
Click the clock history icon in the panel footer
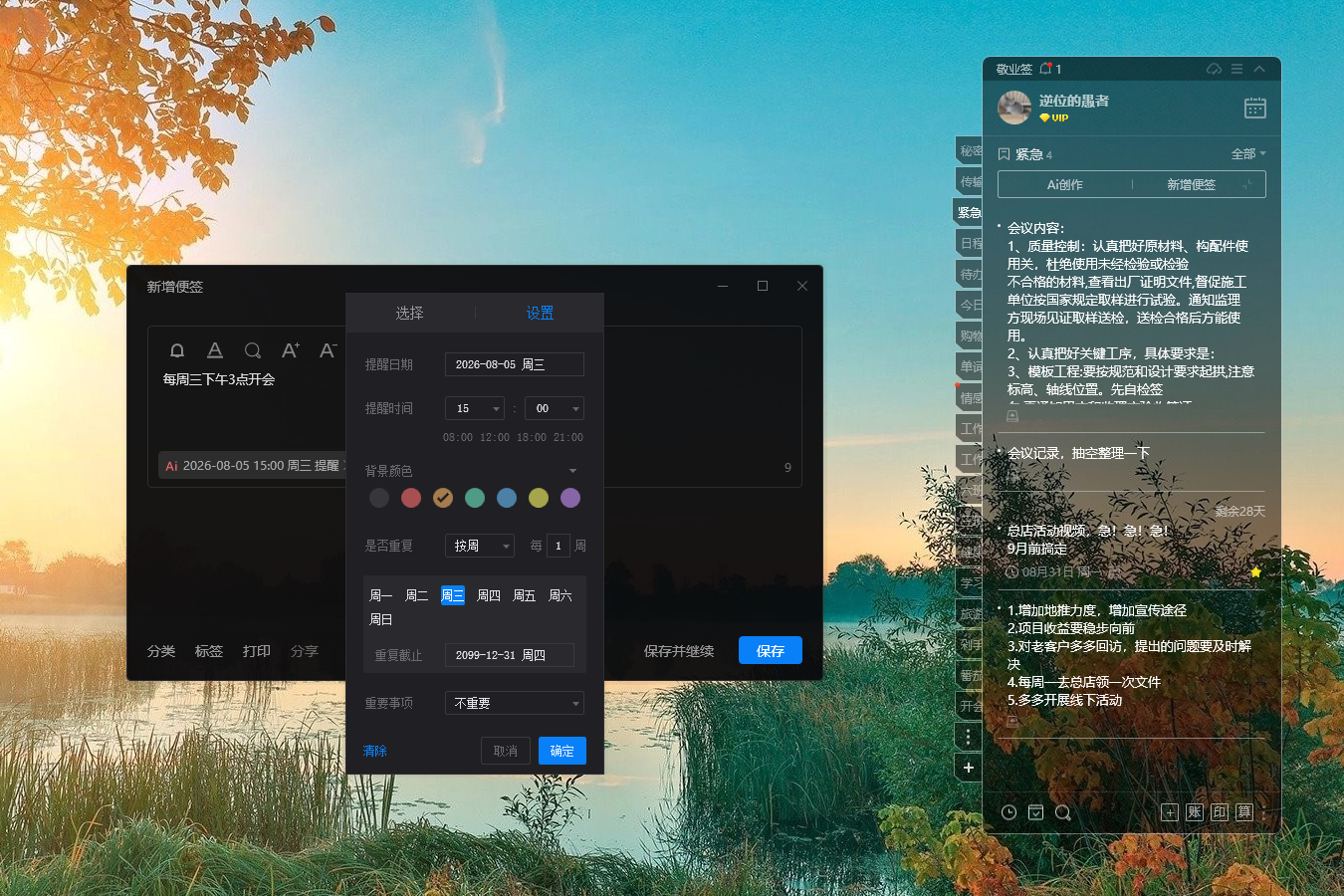1008,812
